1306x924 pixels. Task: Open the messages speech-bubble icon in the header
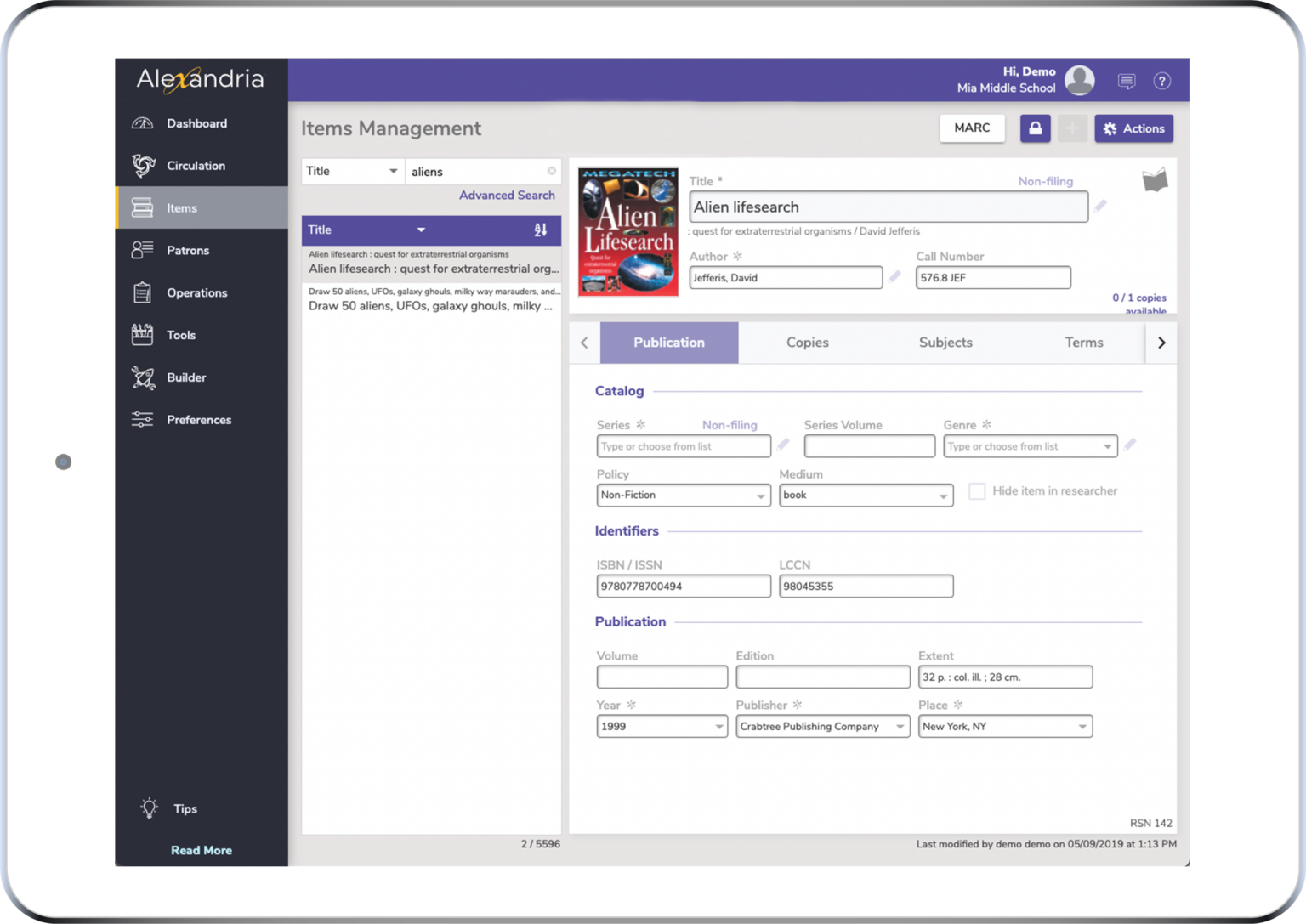[1126, 81]
